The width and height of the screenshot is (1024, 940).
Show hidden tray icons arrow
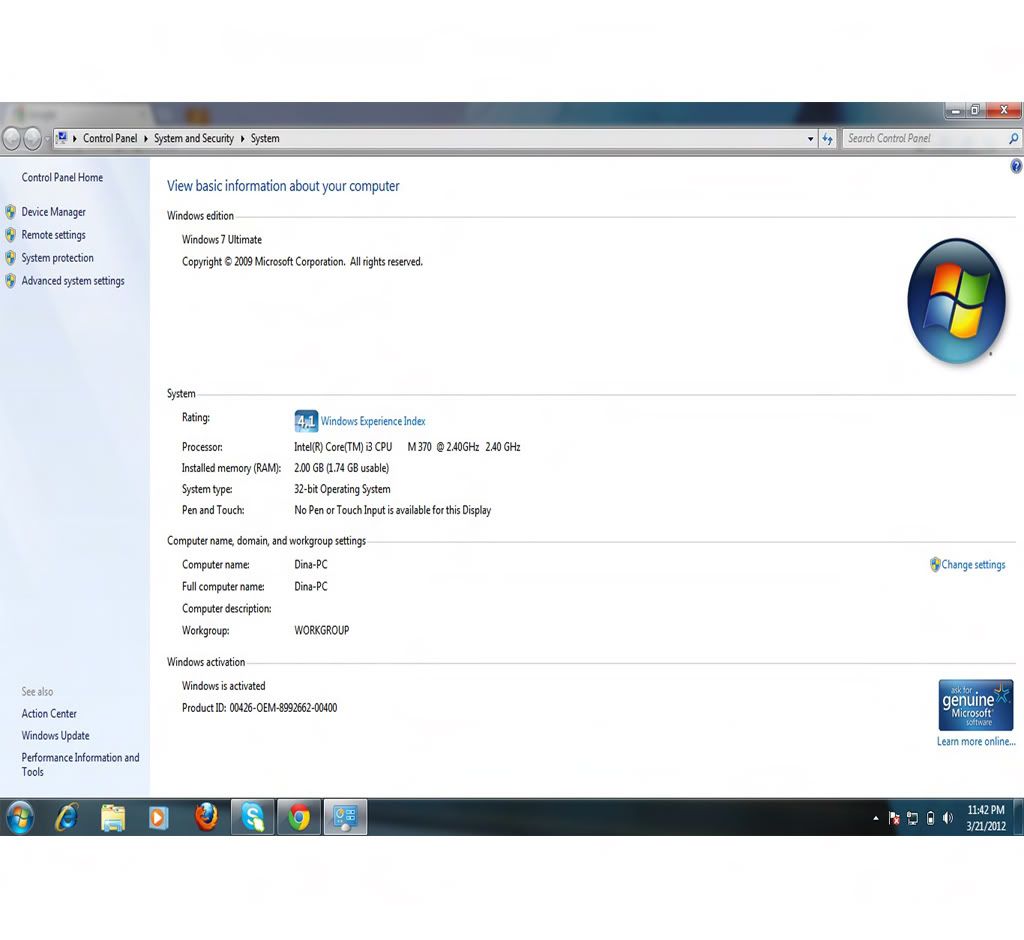coord(876,818)
